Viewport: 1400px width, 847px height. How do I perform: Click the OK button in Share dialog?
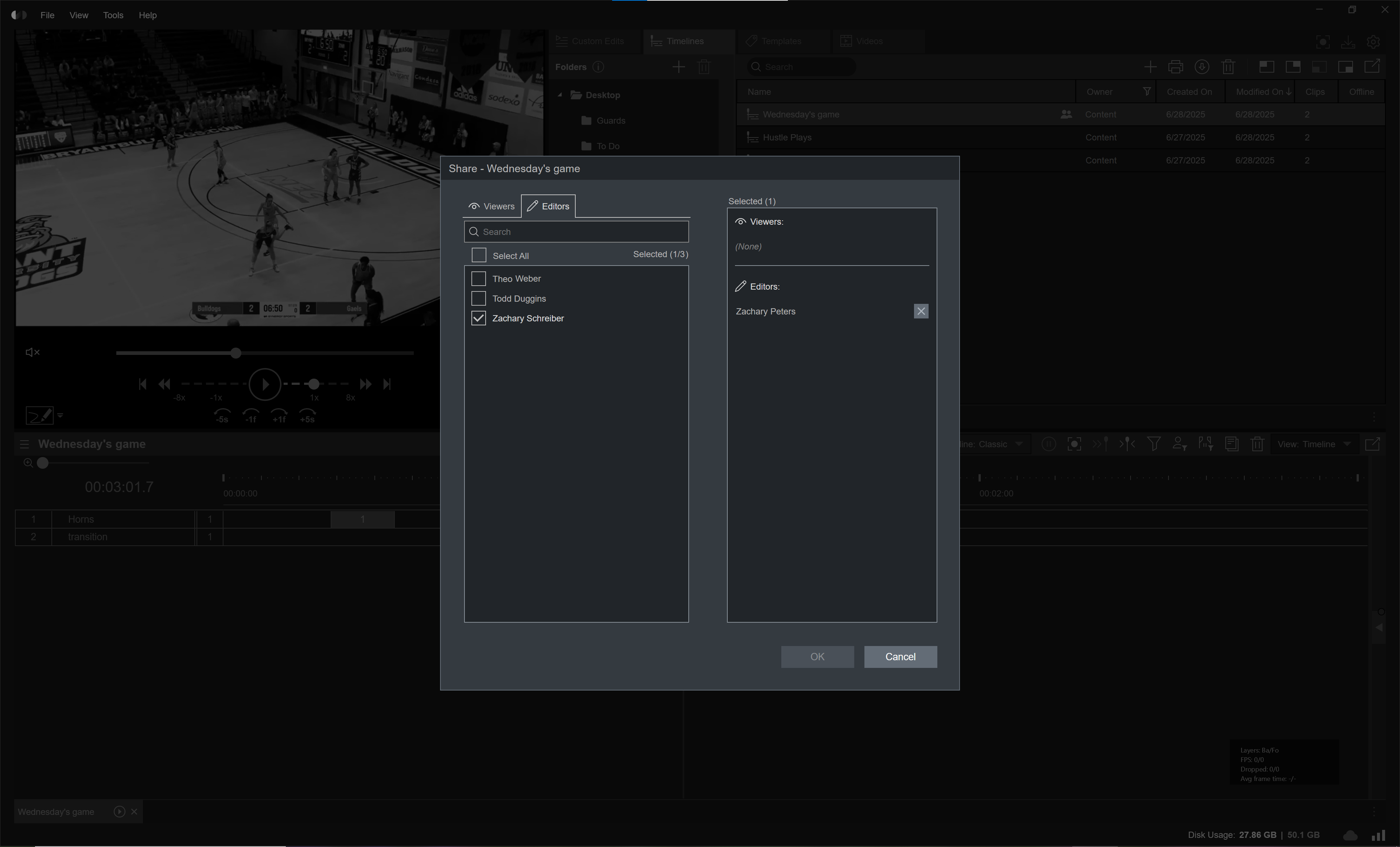[817, 657]
